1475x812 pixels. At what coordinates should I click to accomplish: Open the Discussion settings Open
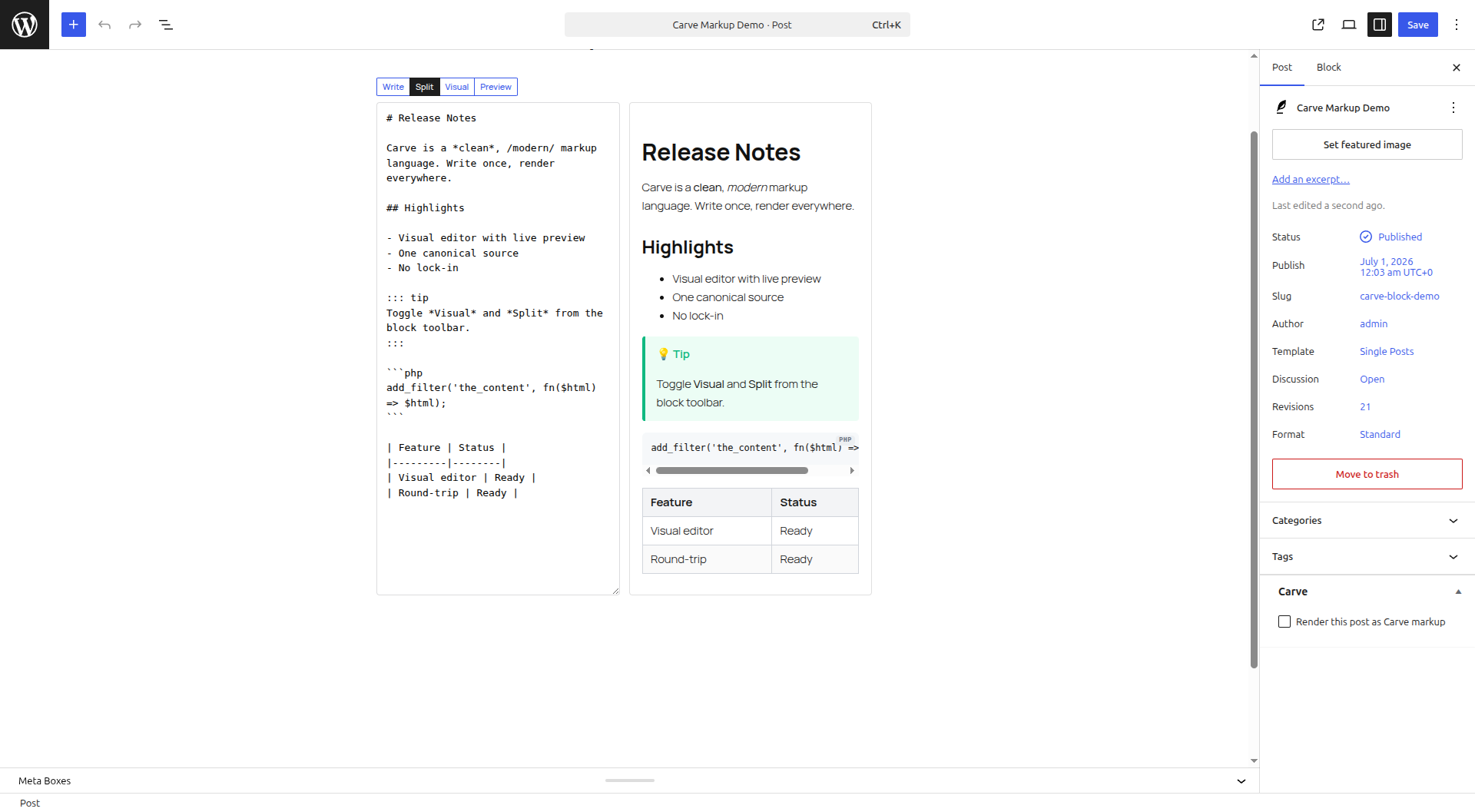(x=1372, y=379)
